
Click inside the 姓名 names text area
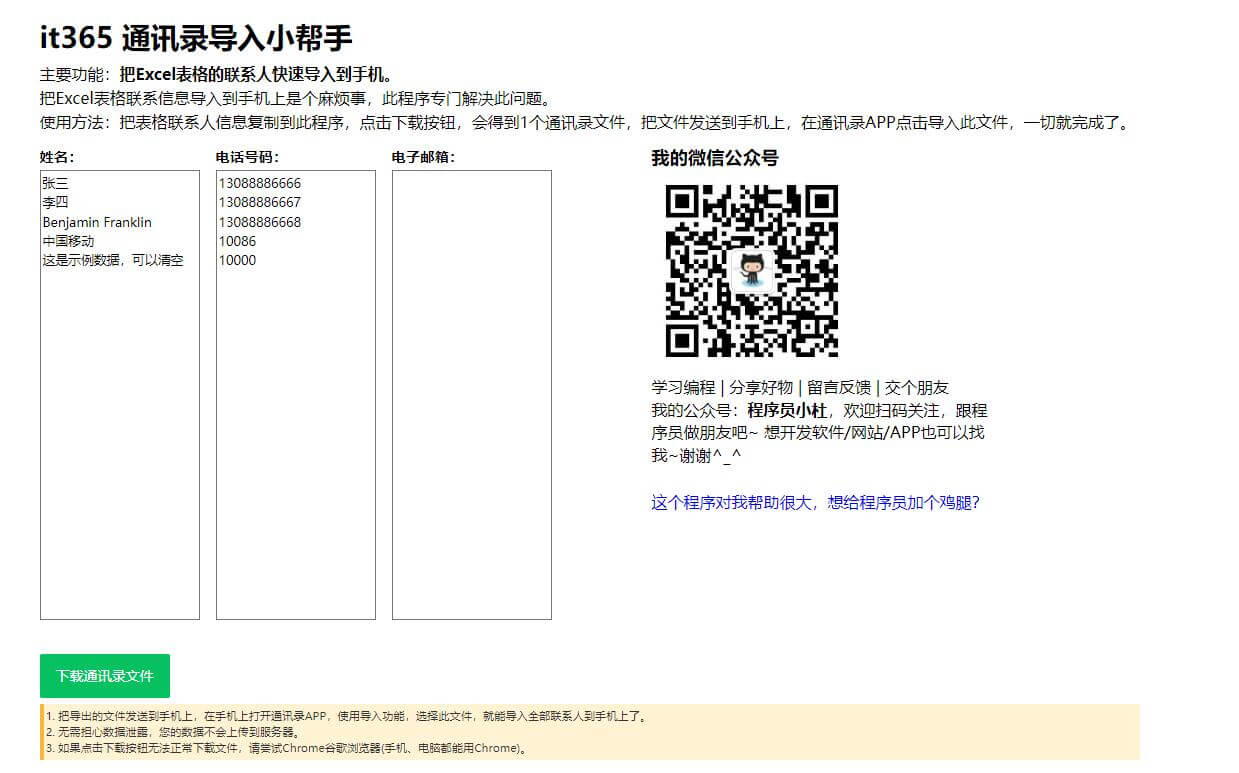[x=120, y=400]
